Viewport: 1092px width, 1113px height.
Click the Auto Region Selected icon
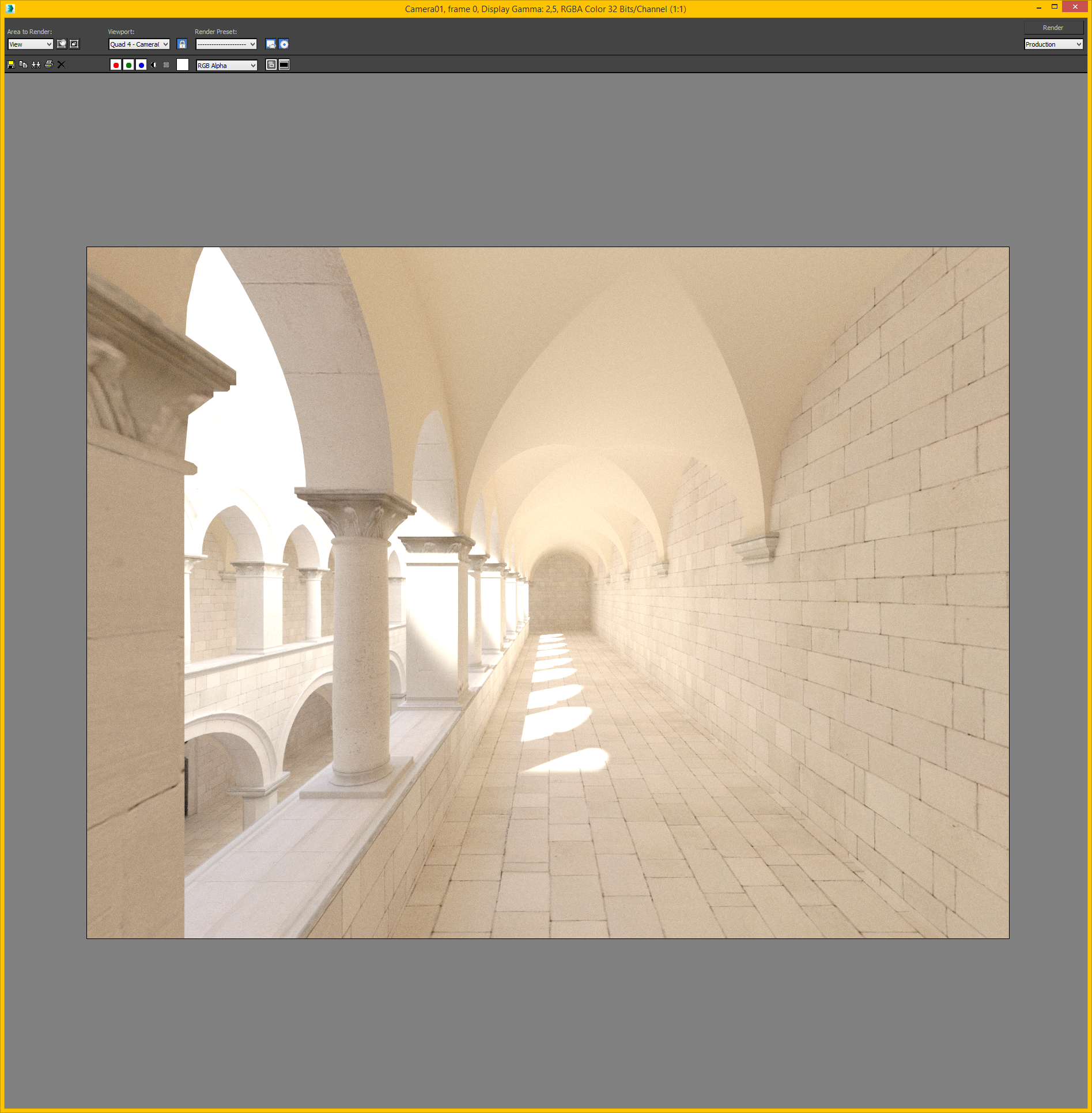click(74, 44)
